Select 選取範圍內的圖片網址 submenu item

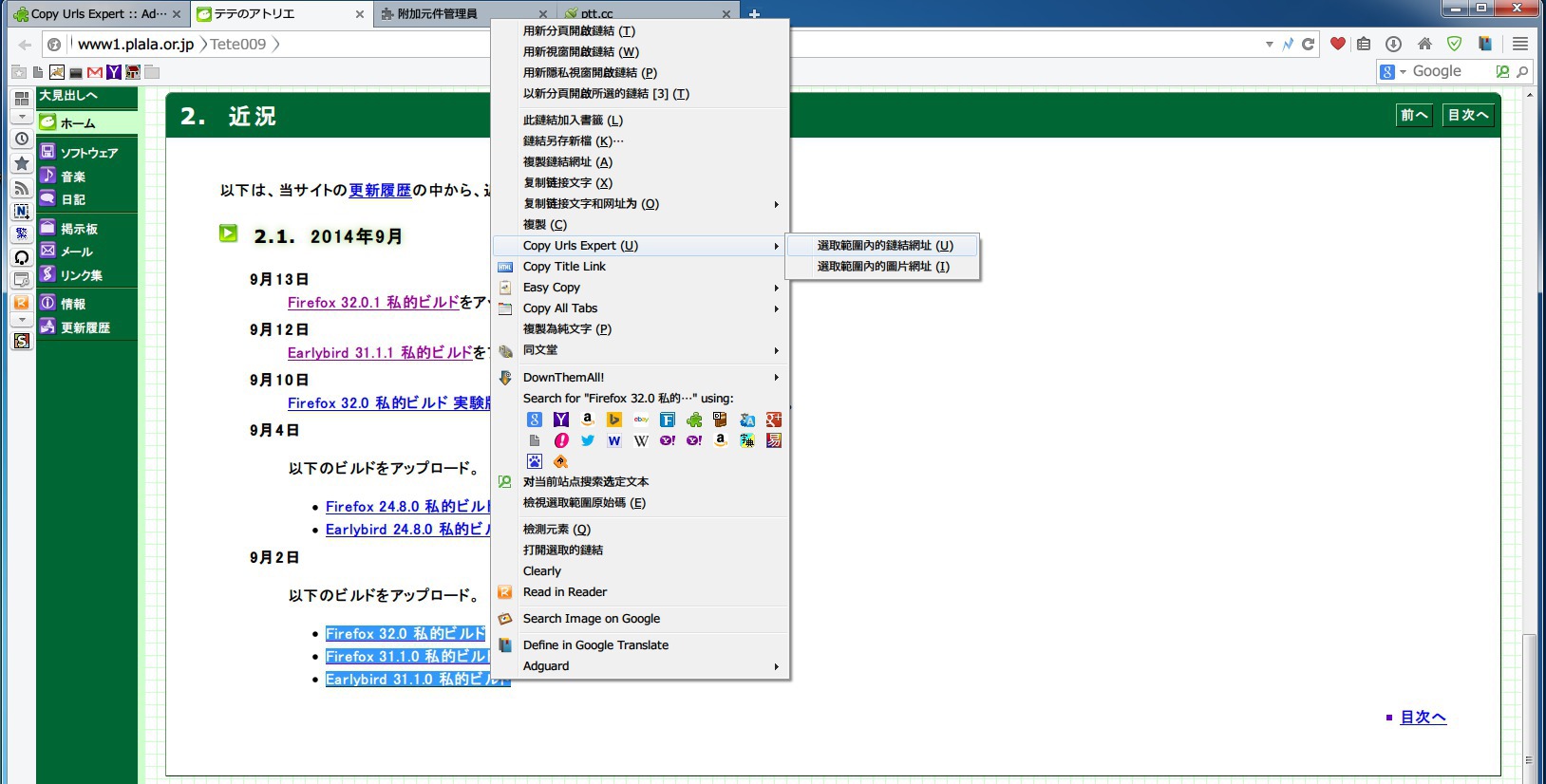pyautogui.click(x=884, y=267)
